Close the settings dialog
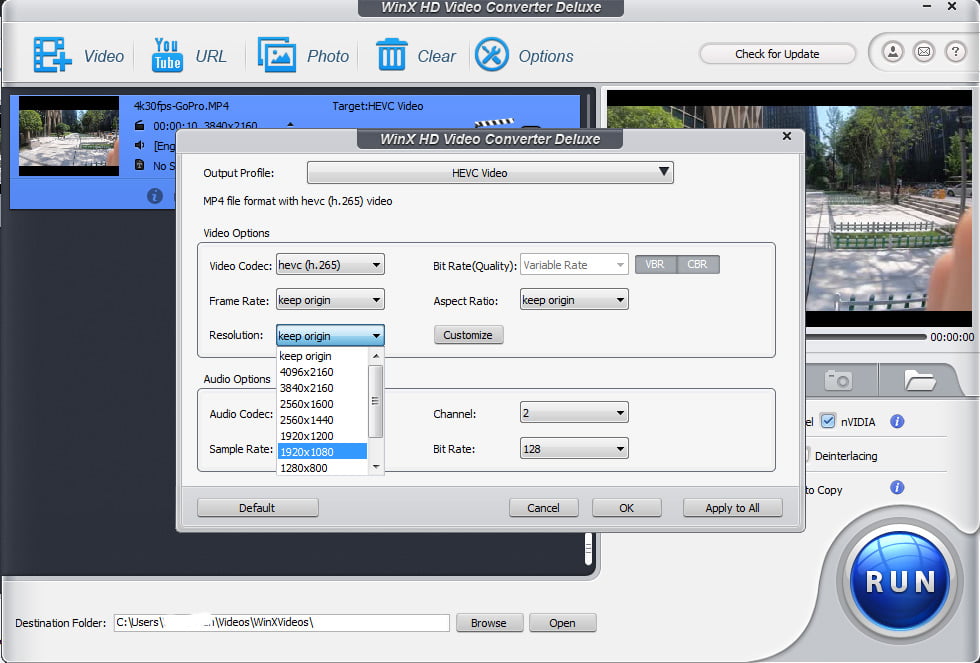The width and height of the screenshot is (980, 663). 787,136
